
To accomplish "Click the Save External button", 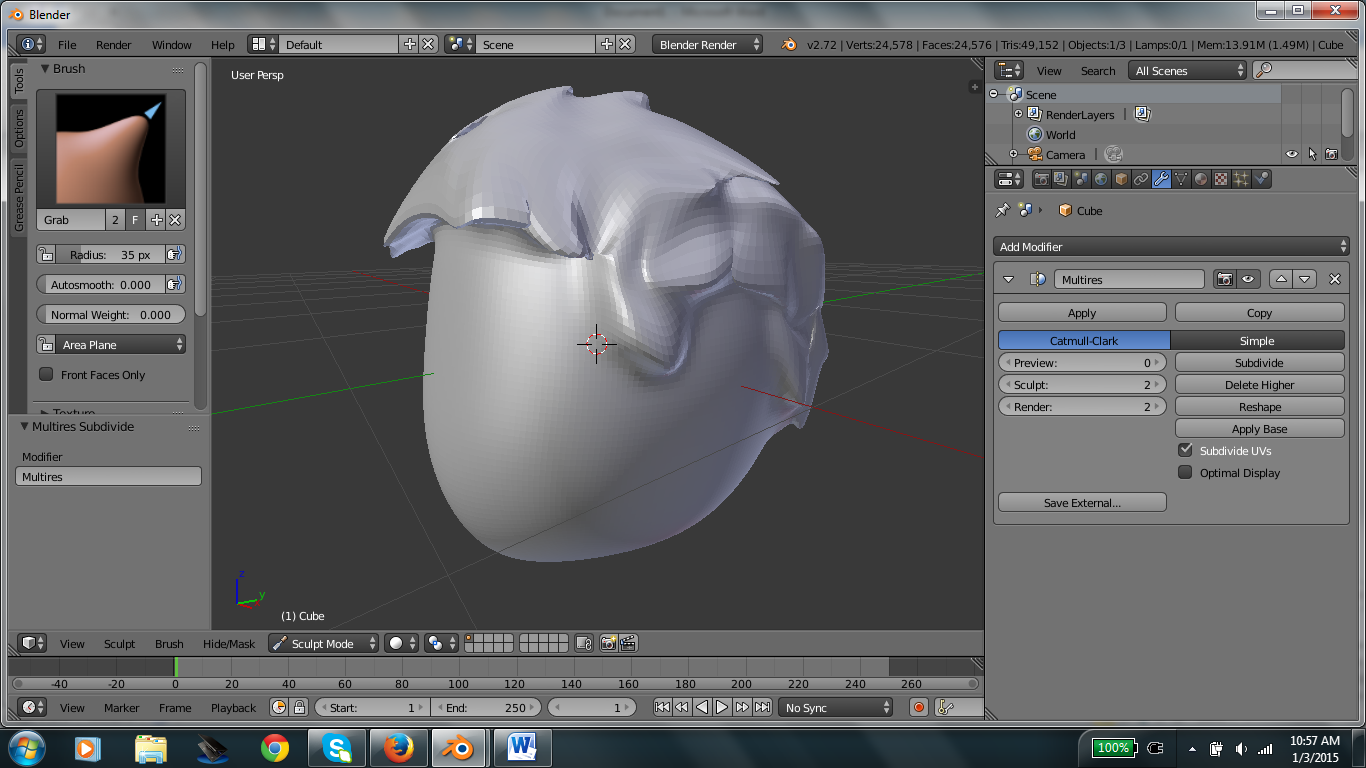I will tap(1082, 503).
